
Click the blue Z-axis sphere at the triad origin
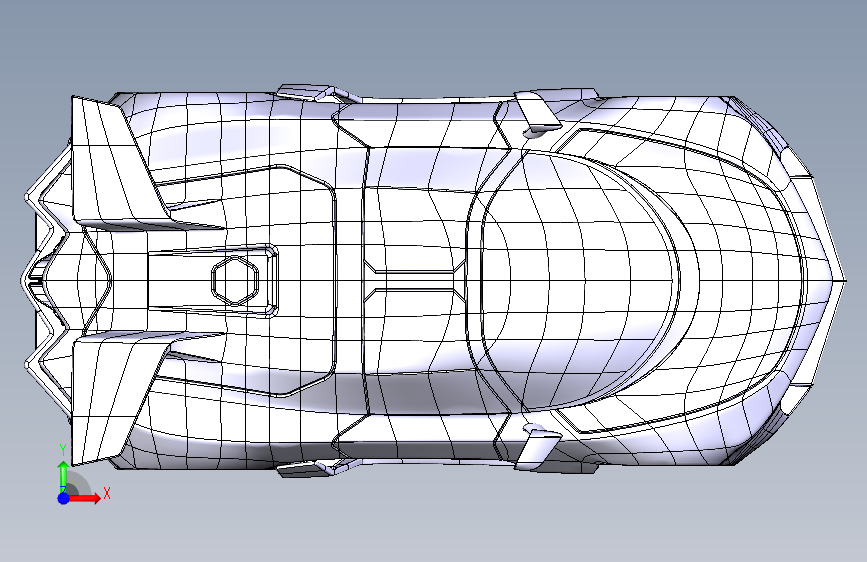[x=64, y=498]
